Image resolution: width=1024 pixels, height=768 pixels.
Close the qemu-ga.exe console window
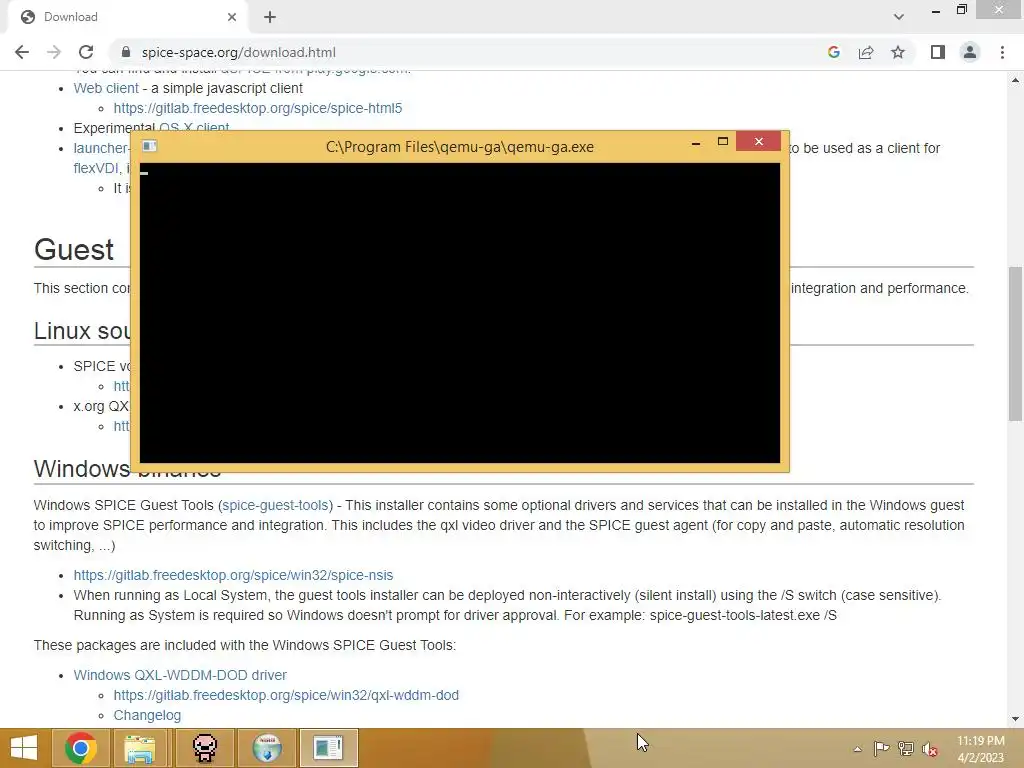758,141
